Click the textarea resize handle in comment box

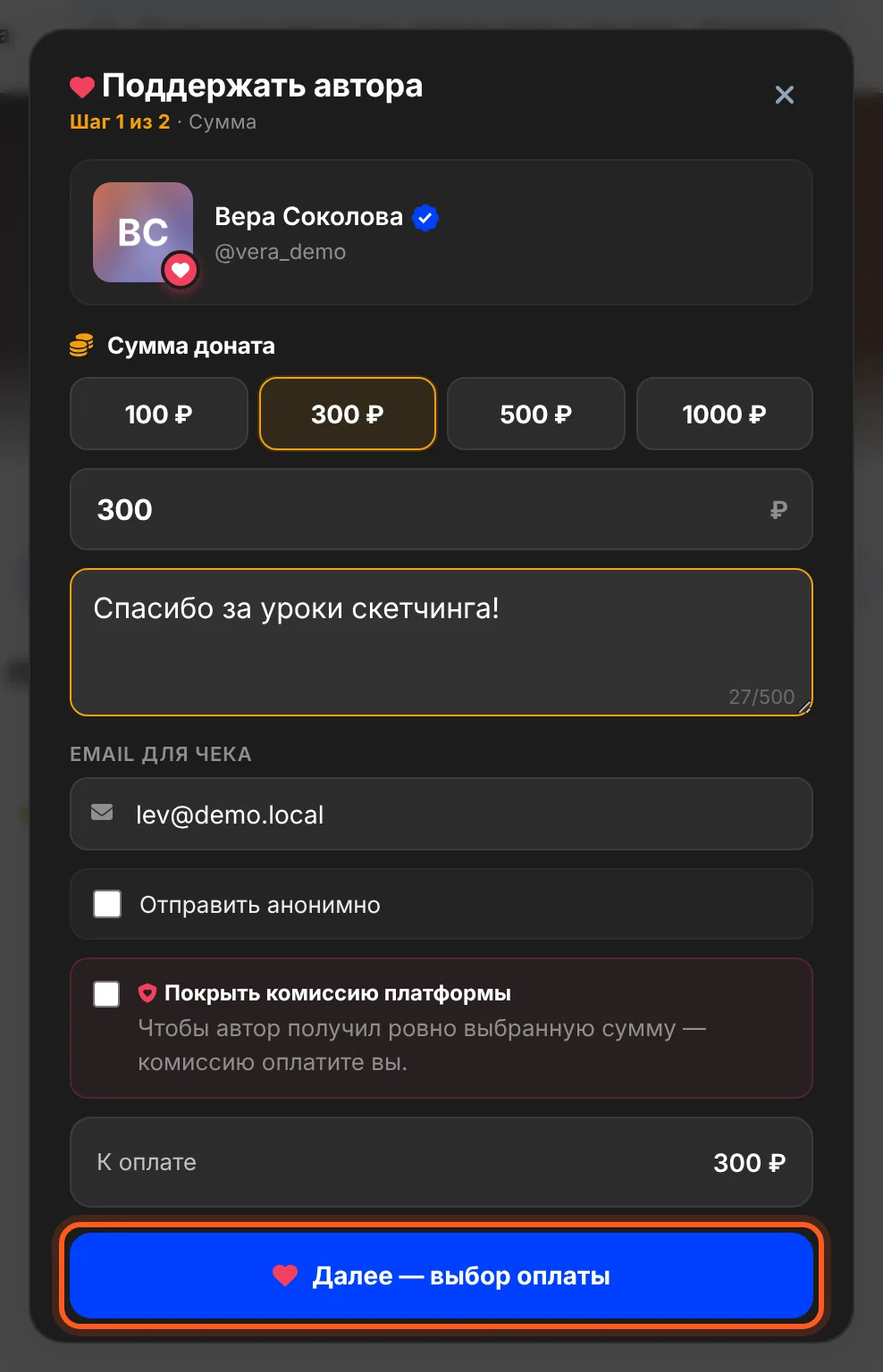(804, 707)
